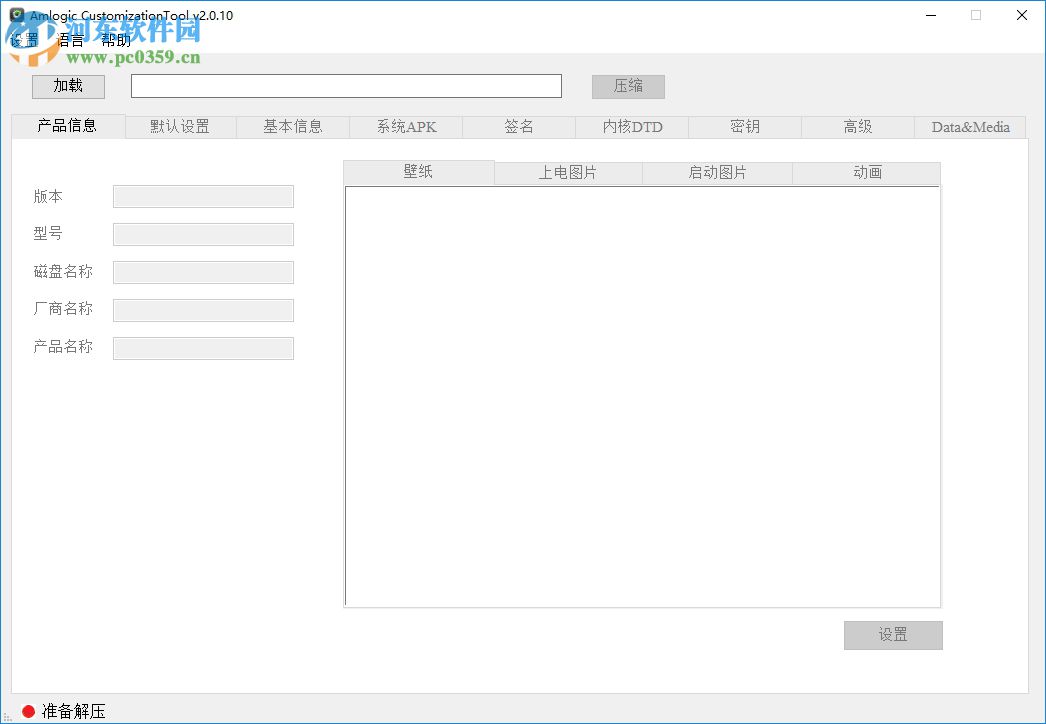Open the 设置 menu
The width and height of the screenshot is (1046, 724).
point(24,39)
